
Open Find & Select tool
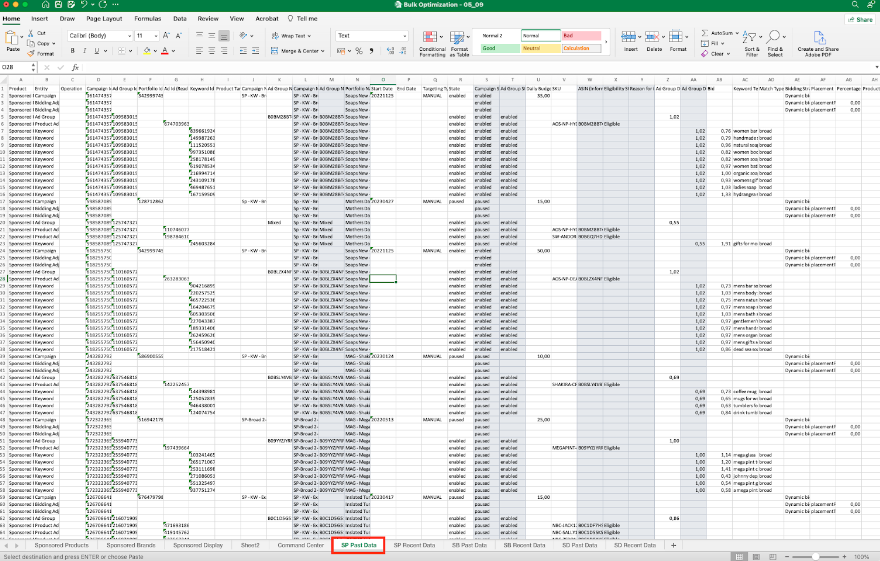point(775,44)
